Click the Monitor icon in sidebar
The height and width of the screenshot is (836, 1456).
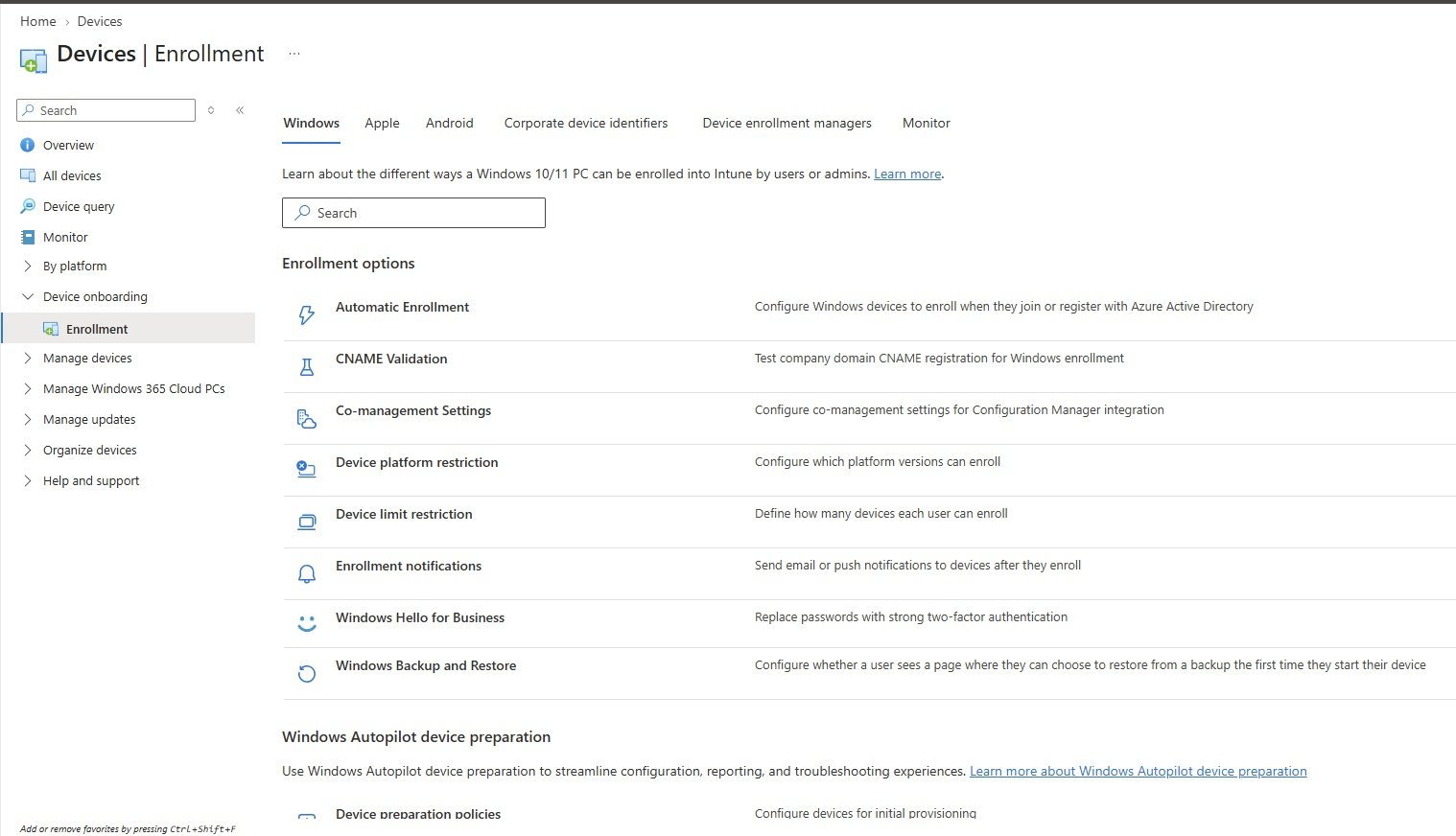tap(27, 238)
